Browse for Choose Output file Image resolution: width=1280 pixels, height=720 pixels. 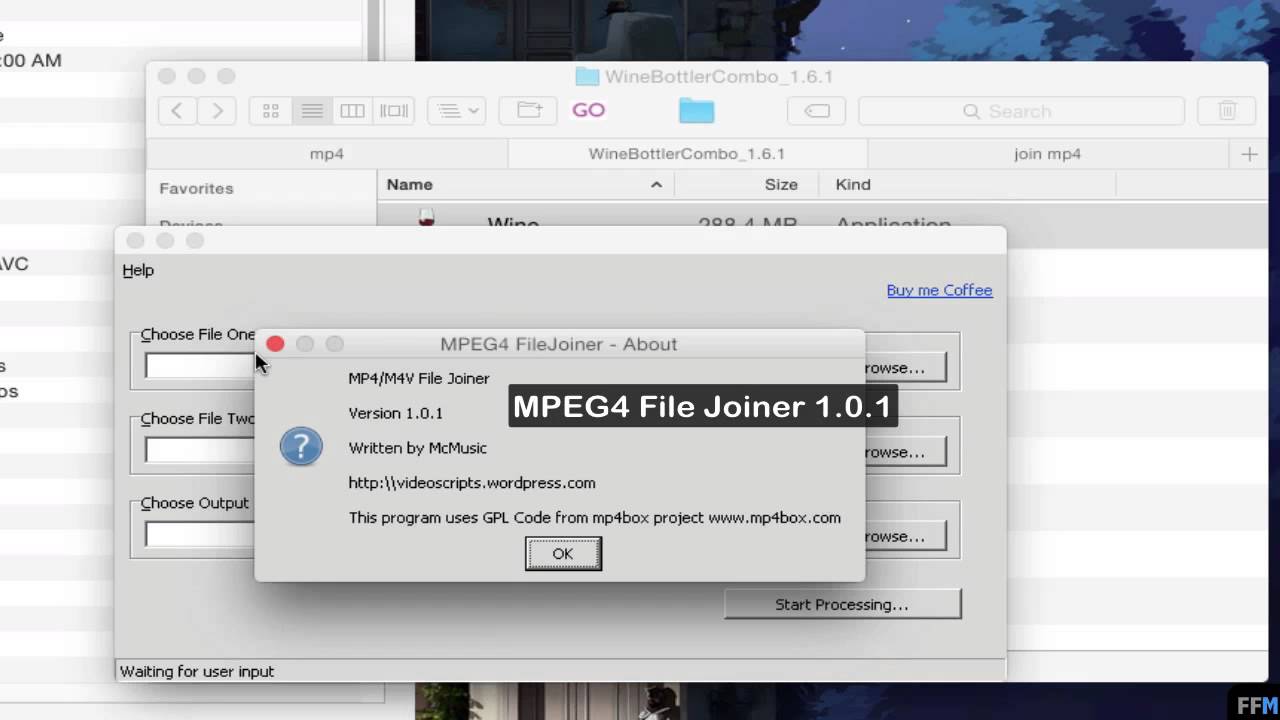point(903,536)
